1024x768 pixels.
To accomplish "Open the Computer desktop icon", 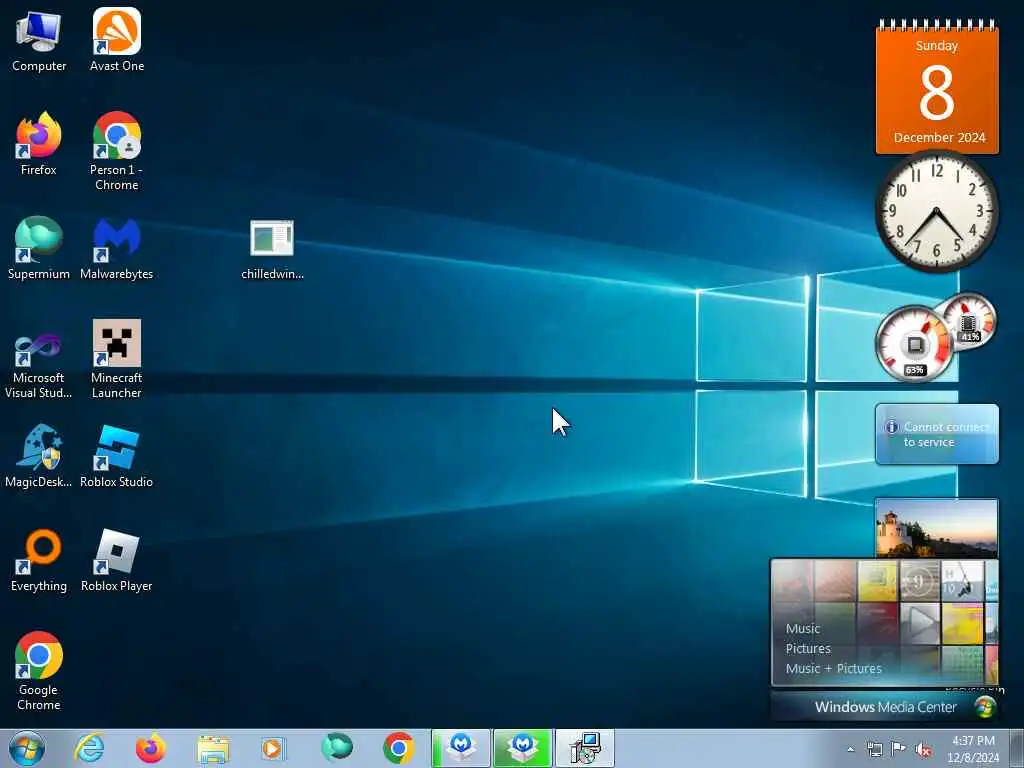I will (x=39, y=40).
